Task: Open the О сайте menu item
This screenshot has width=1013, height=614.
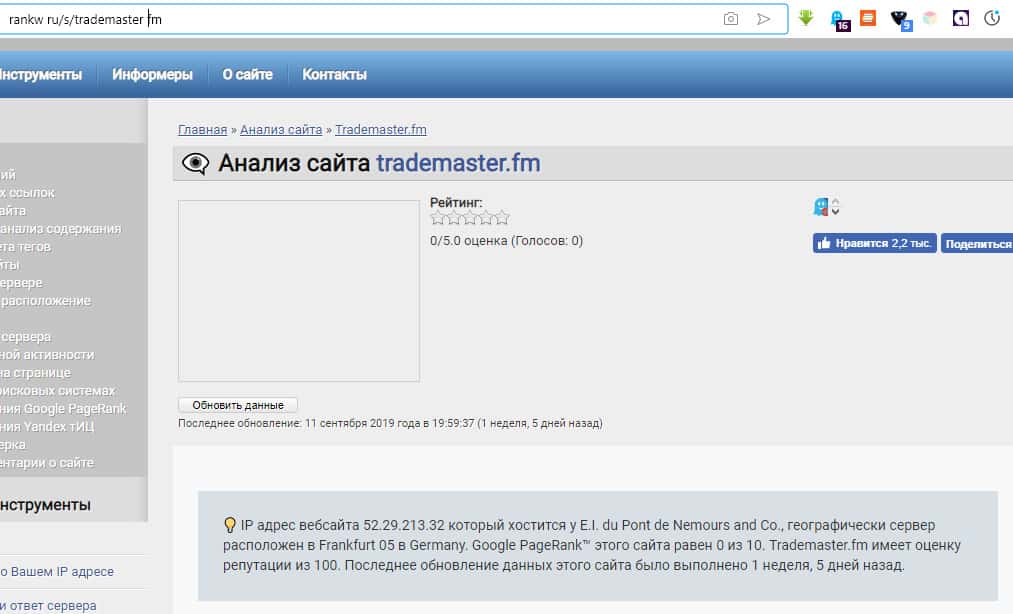Action: tap(247, 74)
